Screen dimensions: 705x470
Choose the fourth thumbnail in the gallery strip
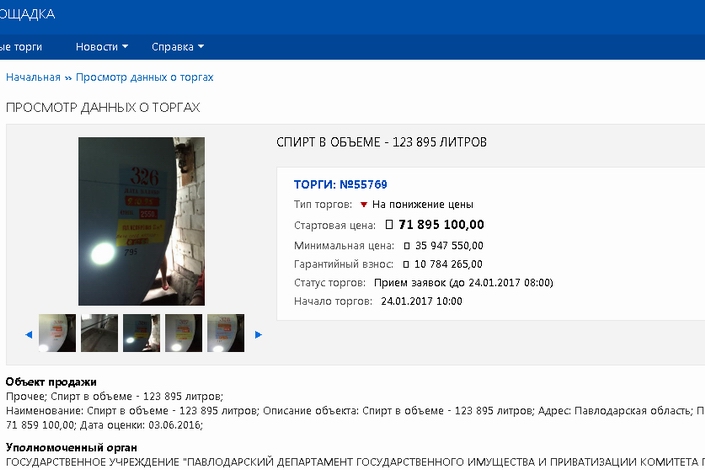[x=183, y=333]
